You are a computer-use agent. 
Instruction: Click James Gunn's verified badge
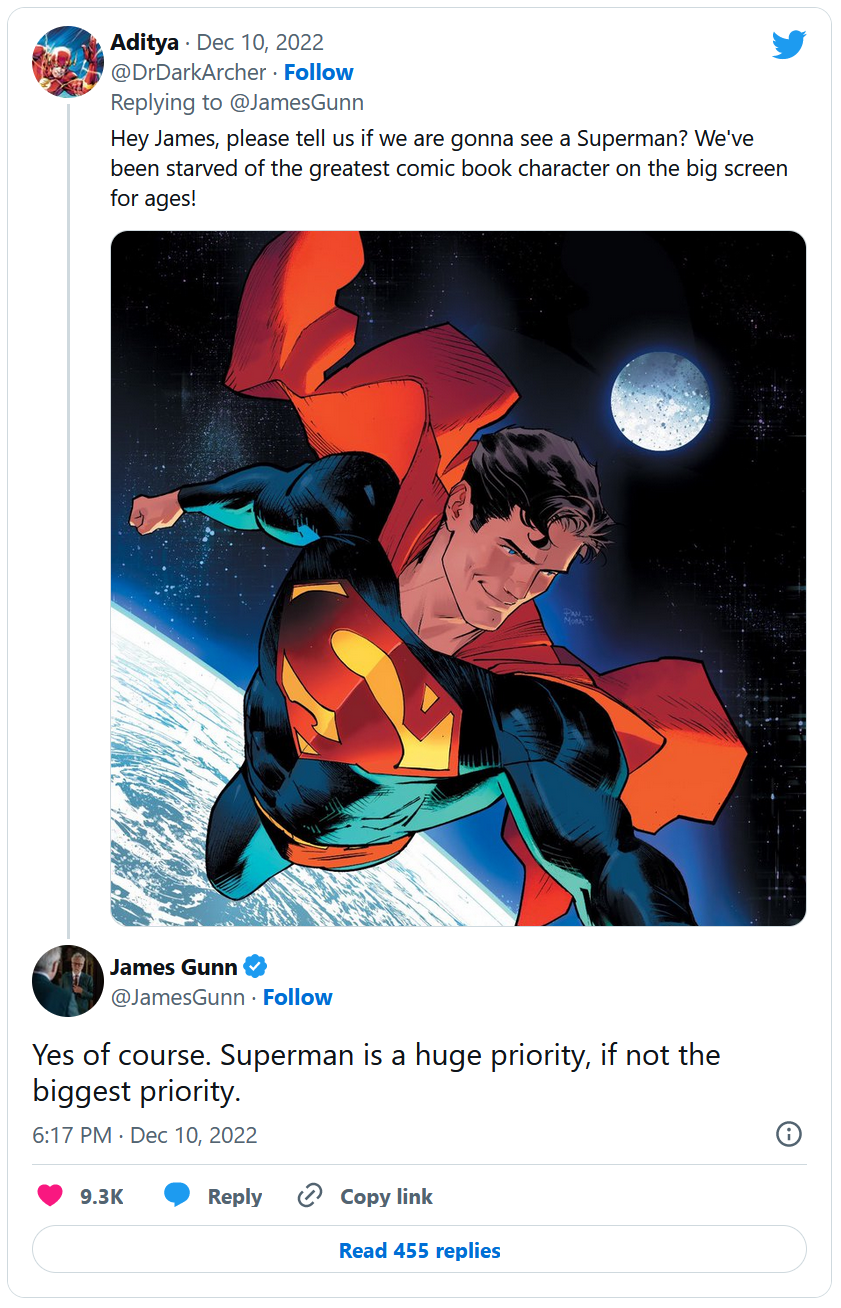coord(256,967)
